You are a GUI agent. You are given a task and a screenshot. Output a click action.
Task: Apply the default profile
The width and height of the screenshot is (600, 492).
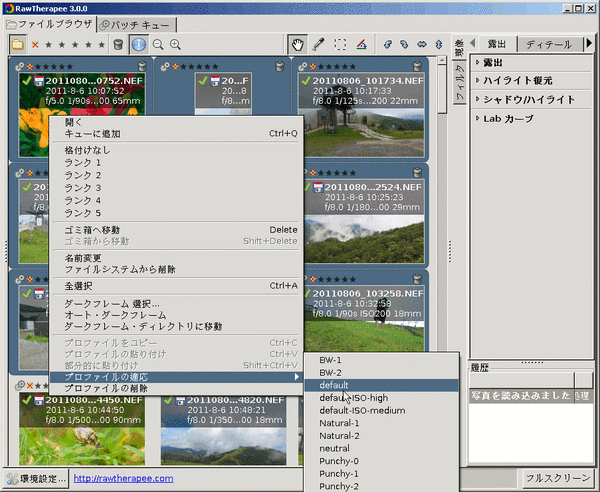[382, 385]
